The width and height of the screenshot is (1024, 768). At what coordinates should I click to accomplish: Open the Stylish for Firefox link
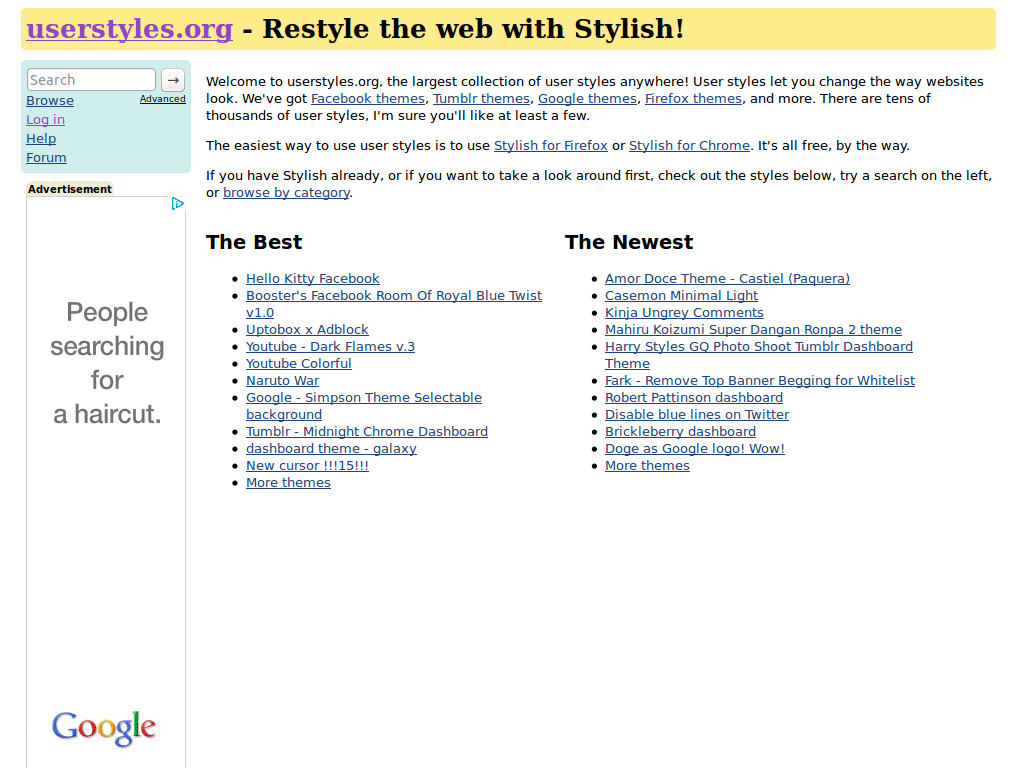[551, 146]
